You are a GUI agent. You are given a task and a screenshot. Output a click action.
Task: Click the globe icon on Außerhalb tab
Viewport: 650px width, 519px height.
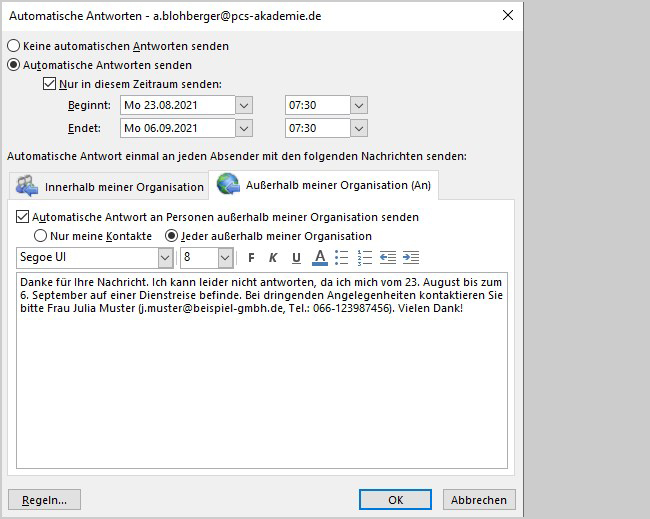click(228, 184)
